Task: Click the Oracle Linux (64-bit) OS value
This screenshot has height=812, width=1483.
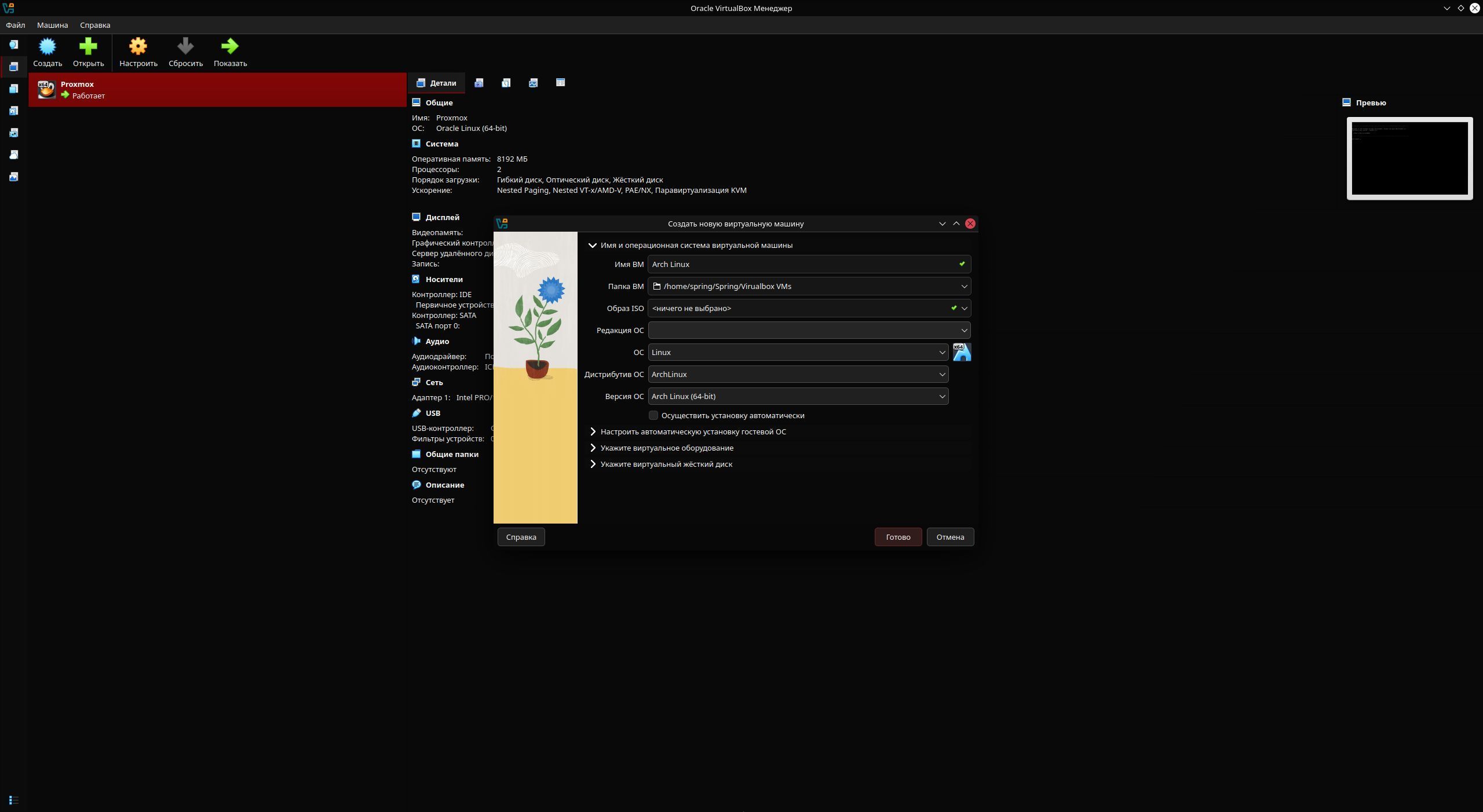Action: click(x=472, y=128)
